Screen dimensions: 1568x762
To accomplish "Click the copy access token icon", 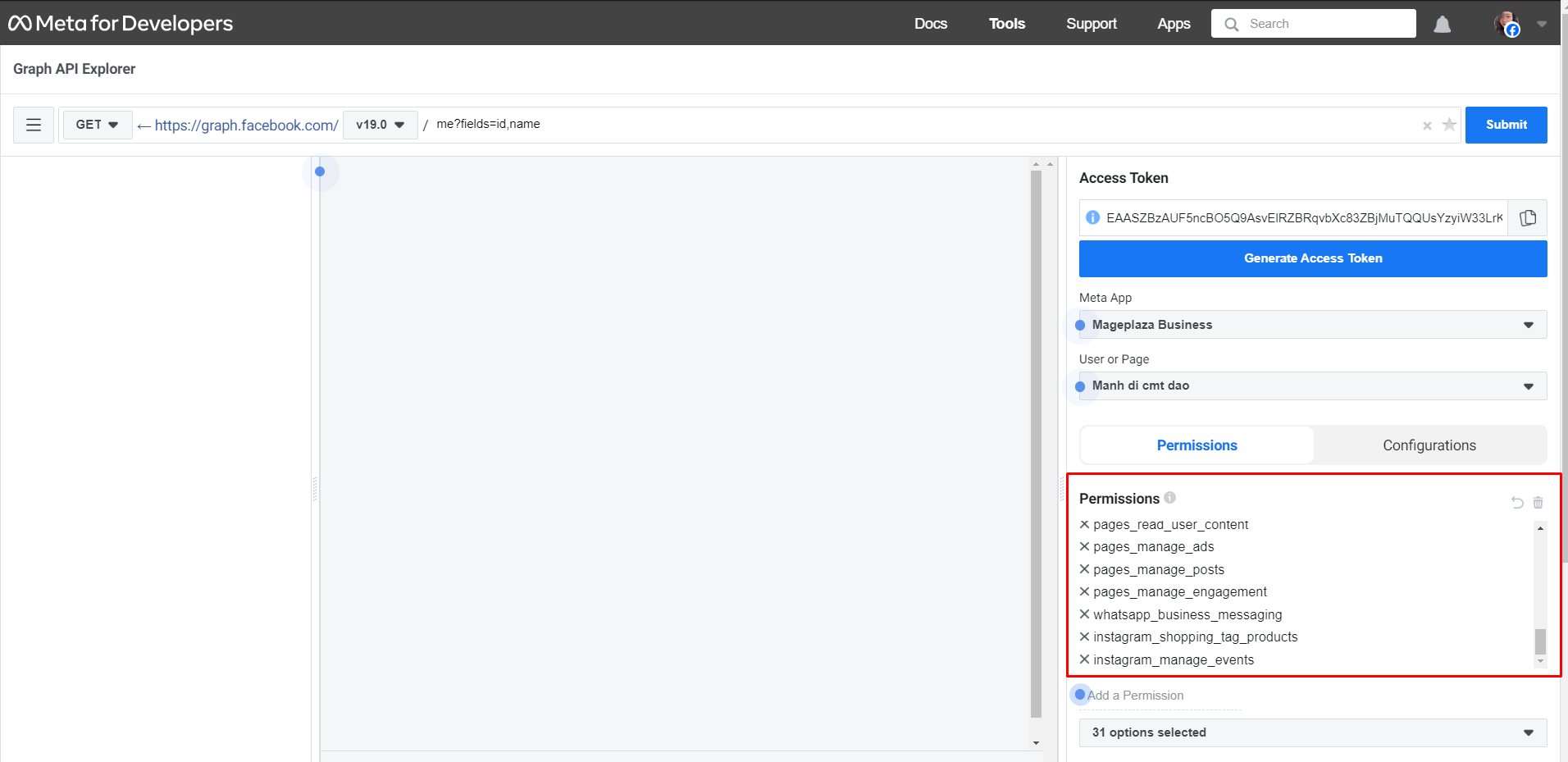I will (1527, 218).
